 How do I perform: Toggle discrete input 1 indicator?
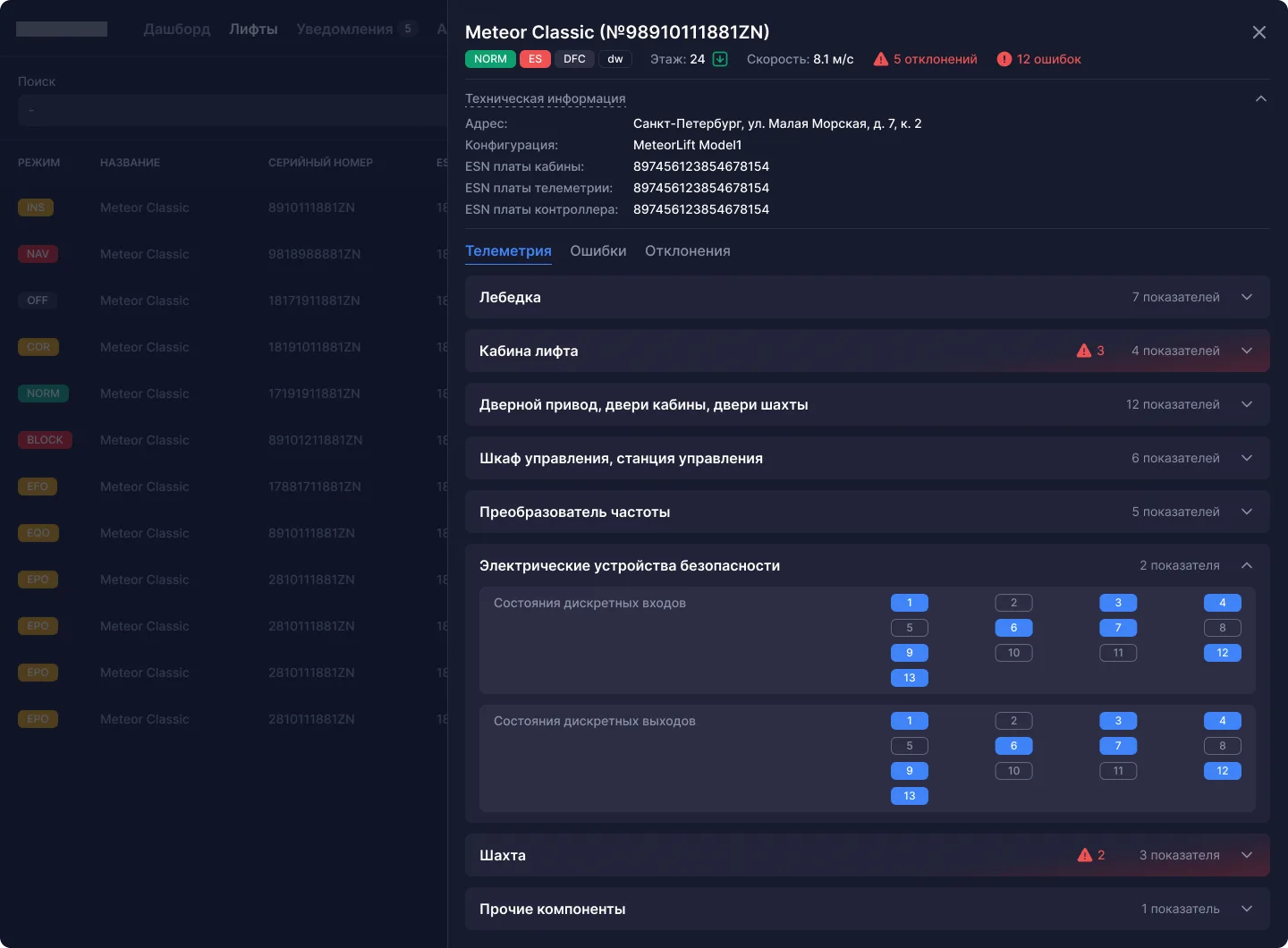[x=910, y=603]
